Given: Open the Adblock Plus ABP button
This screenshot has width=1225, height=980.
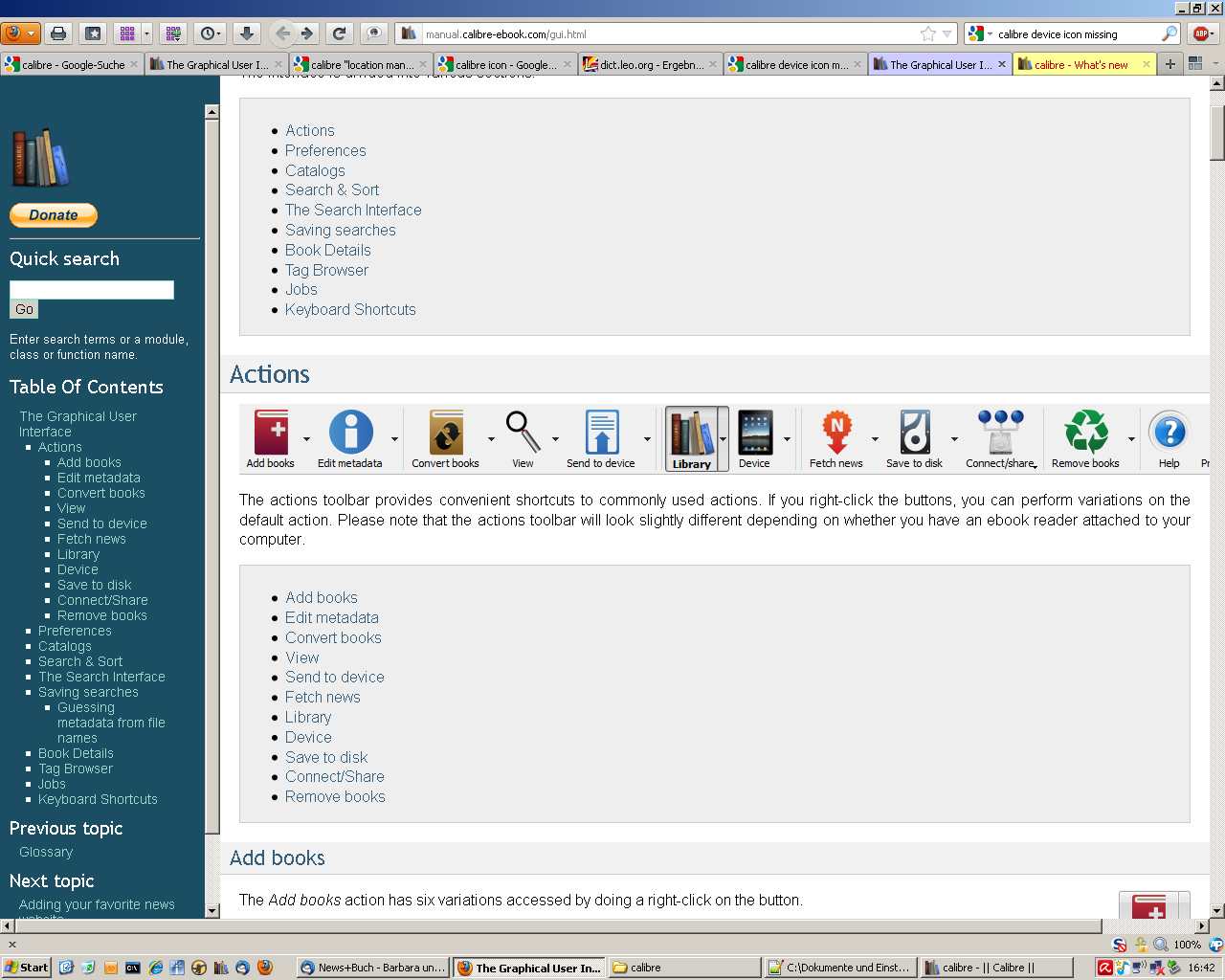Looking at the screenshot, I should click(1201, 33).
